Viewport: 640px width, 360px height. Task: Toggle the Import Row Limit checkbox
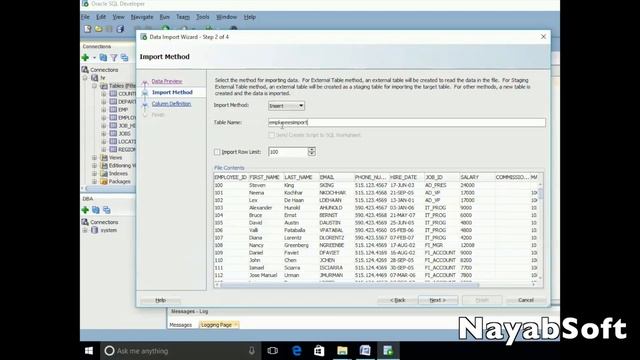point(217,152)
